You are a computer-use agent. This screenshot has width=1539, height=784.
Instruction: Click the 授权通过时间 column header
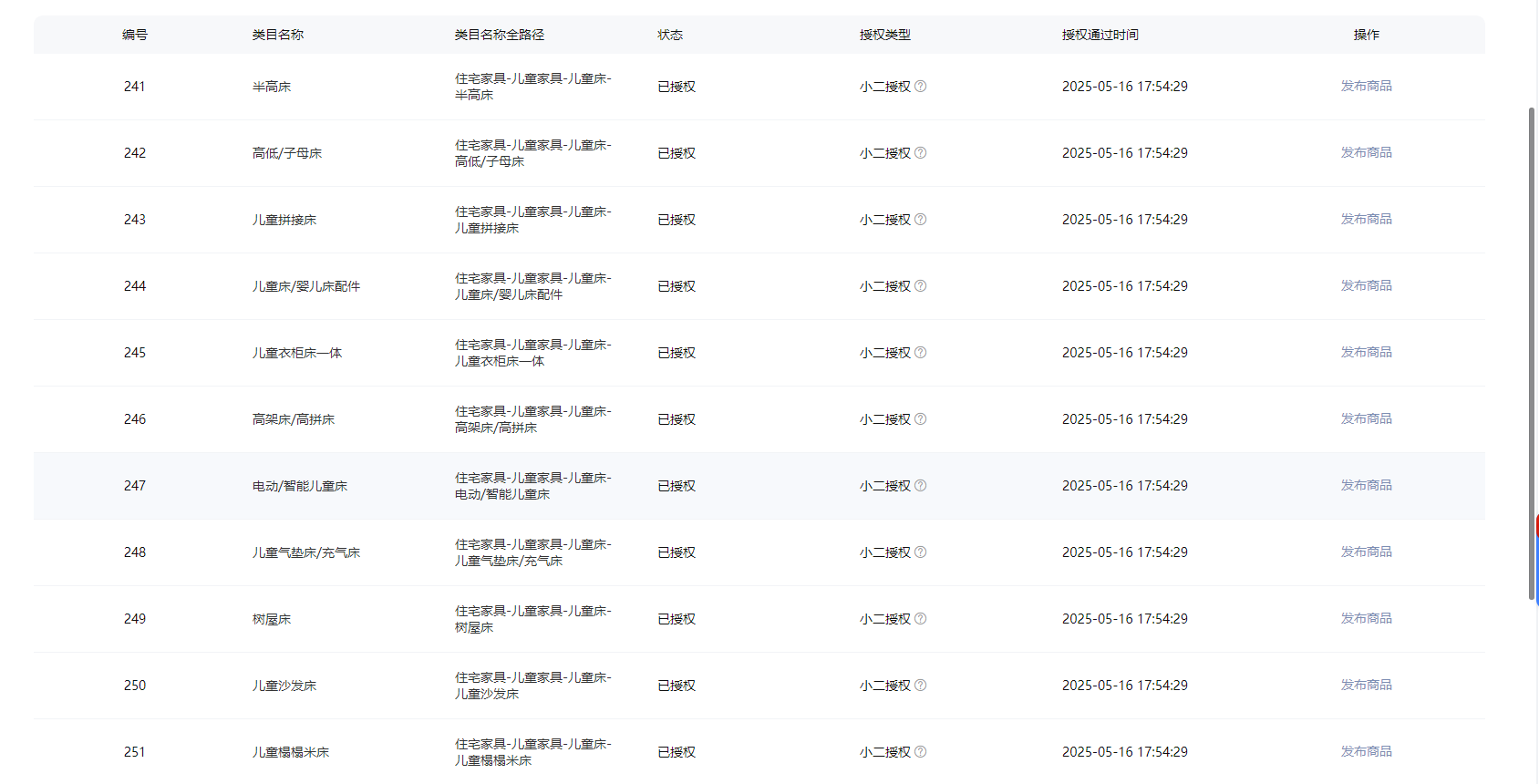click(1100, 35)
